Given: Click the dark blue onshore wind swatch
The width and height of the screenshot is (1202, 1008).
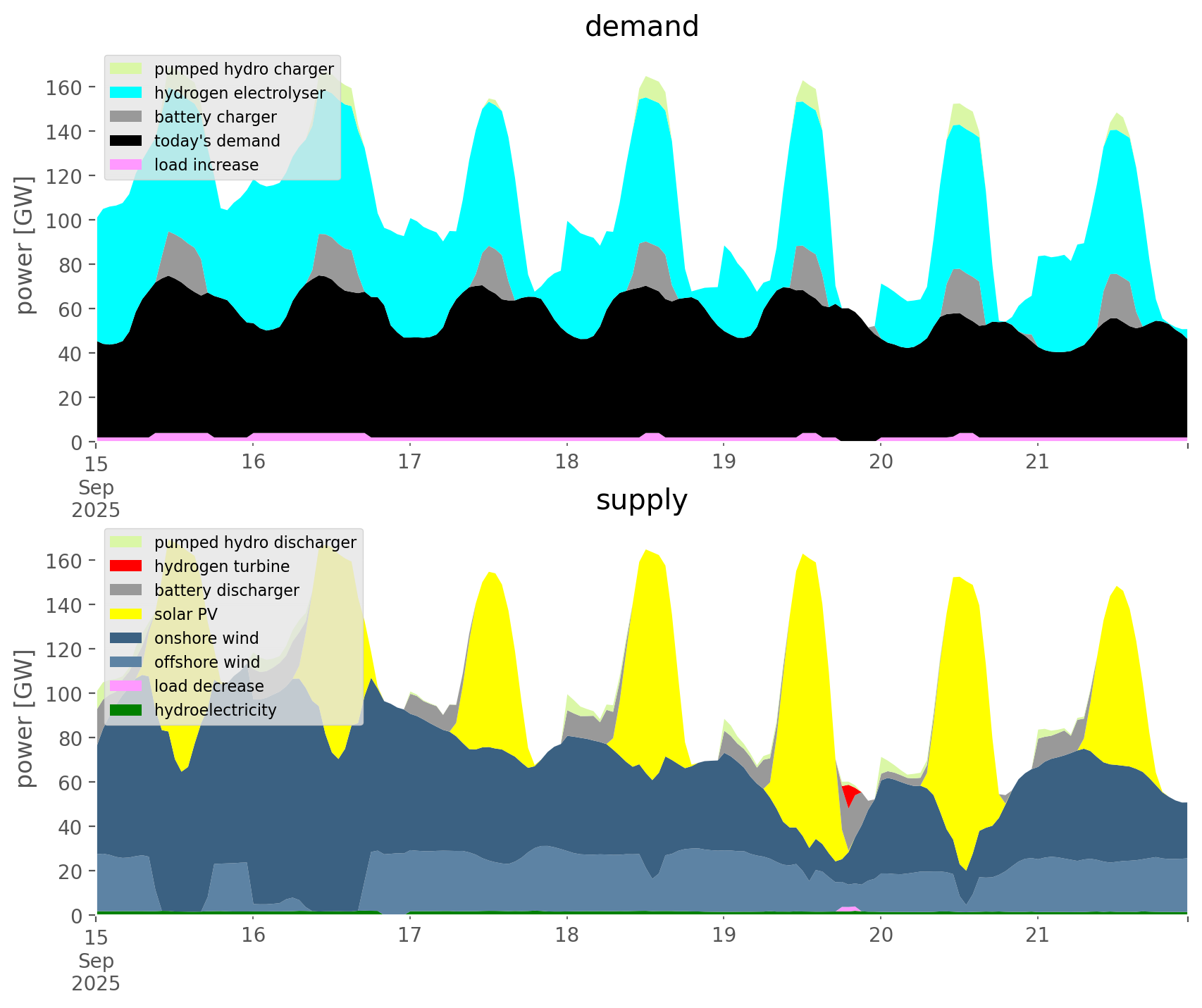Looking at the screenshot, I should pyautogui.click(x=128, y=638).
